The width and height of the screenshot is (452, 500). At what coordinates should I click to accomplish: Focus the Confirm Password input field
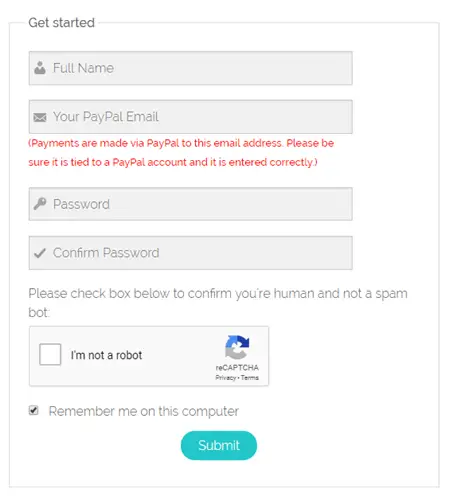point(190,253)
